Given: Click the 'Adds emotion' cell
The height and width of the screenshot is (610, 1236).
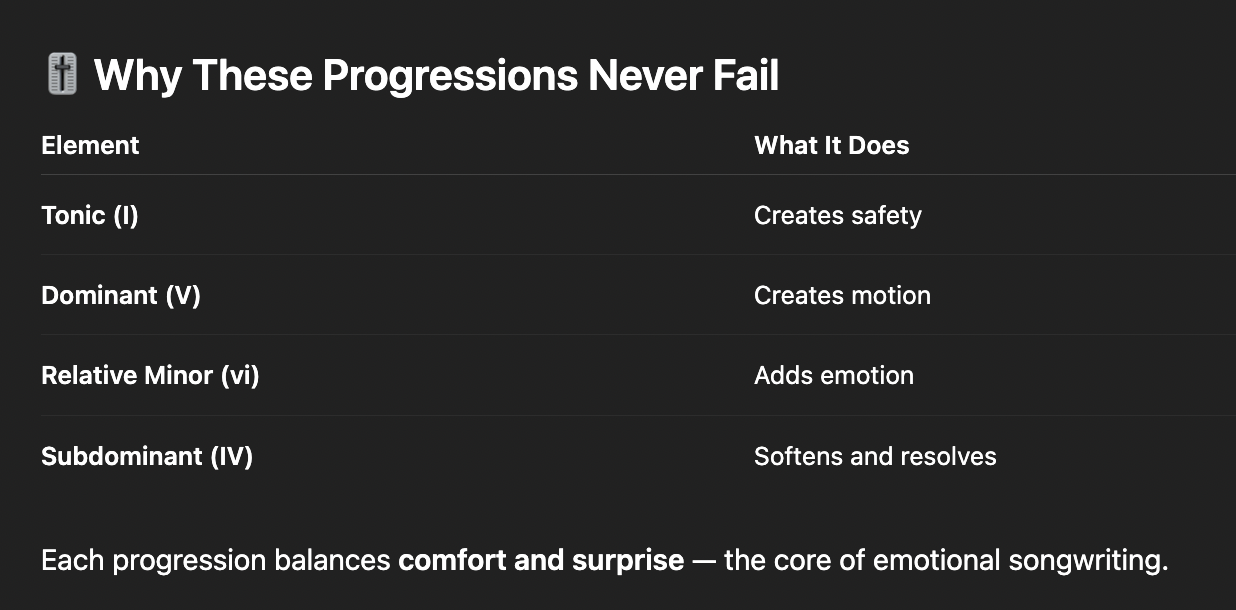Looking at the screenshot, I should (x=833, y=375).
